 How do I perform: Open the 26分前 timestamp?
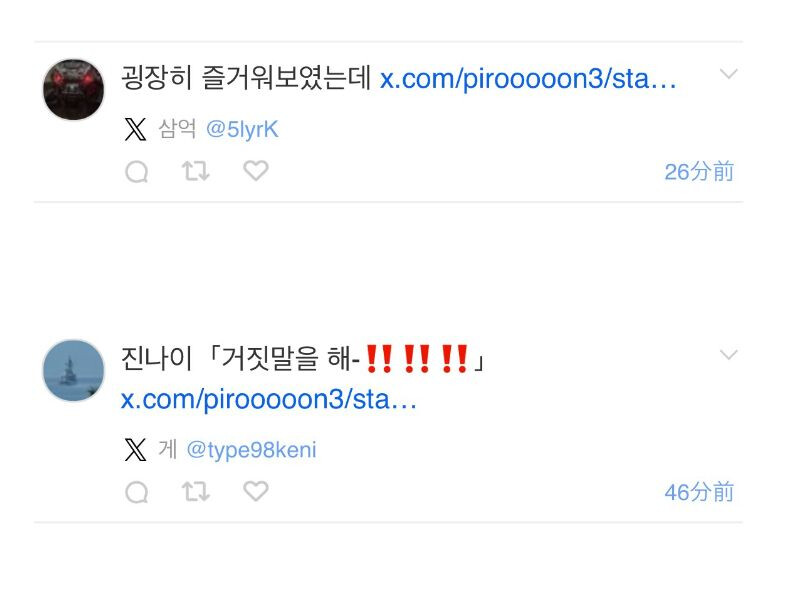[699, 172]
